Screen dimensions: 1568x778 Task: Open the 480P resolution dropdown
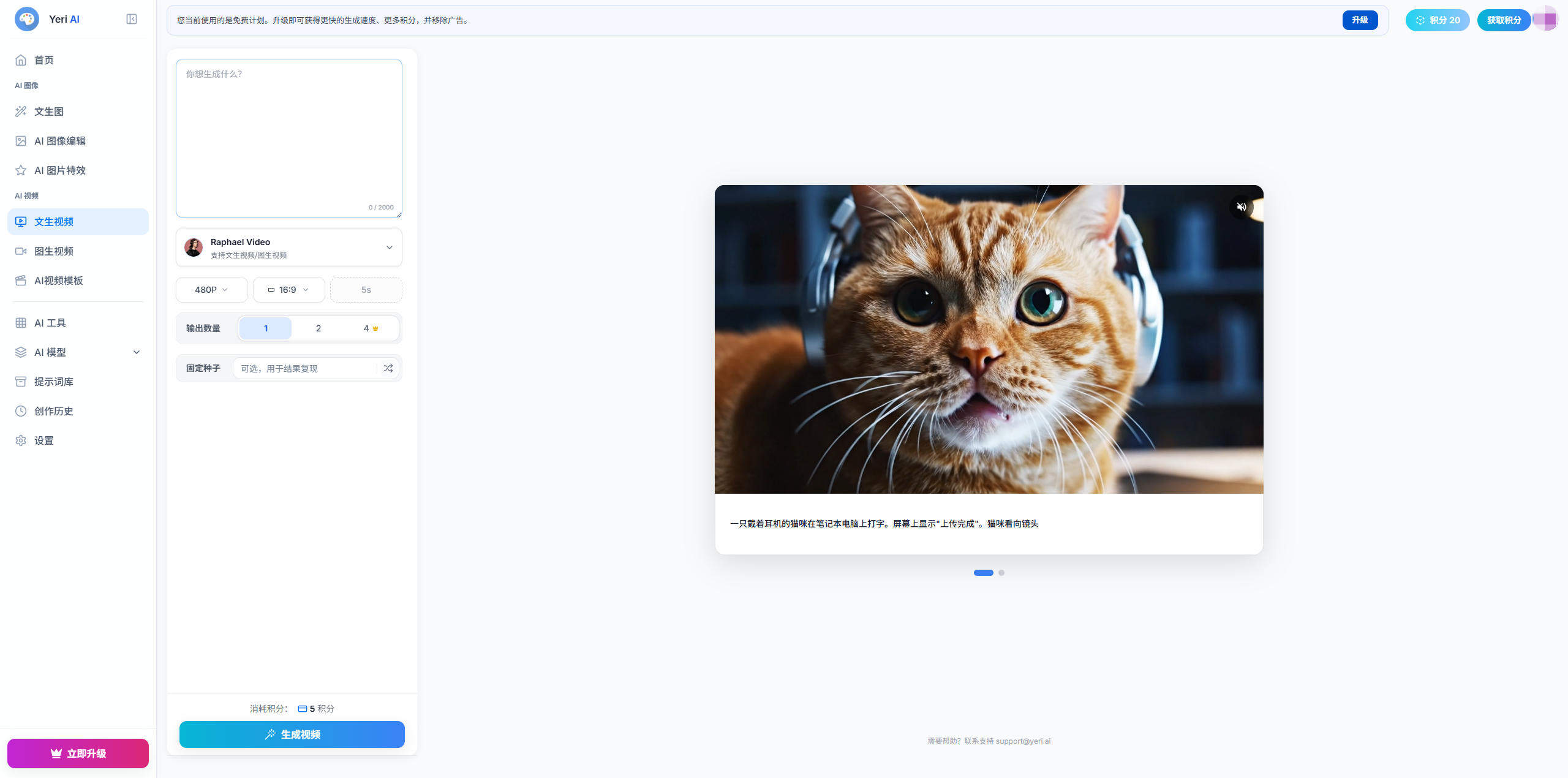212,290
